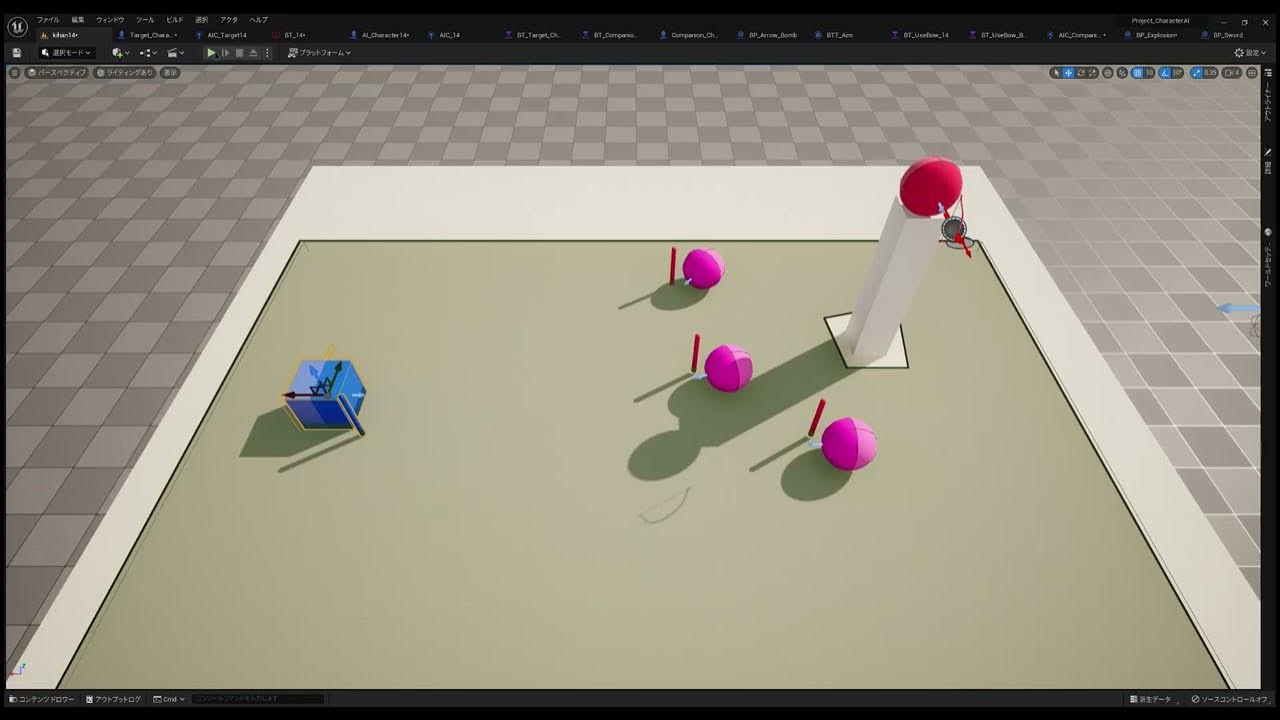This screenshot has height=720, width=1280.
Task: Open the add content (cube plus) dropdown
Action: point(121,53)
